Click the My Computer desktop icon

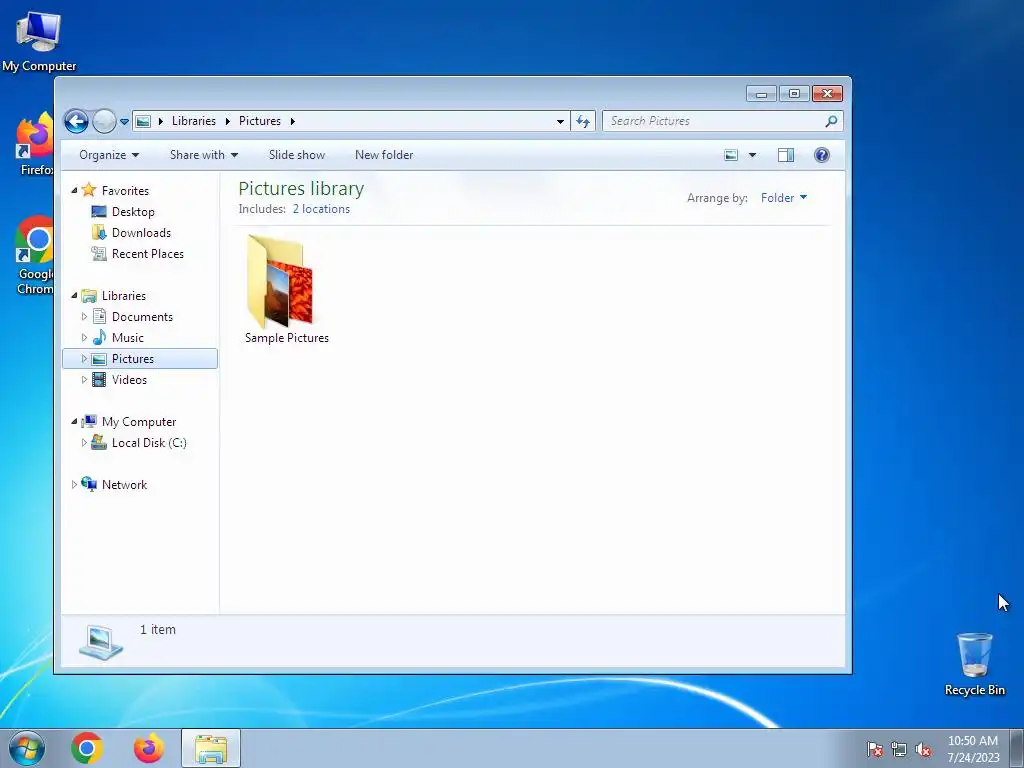tap(39, 40)
